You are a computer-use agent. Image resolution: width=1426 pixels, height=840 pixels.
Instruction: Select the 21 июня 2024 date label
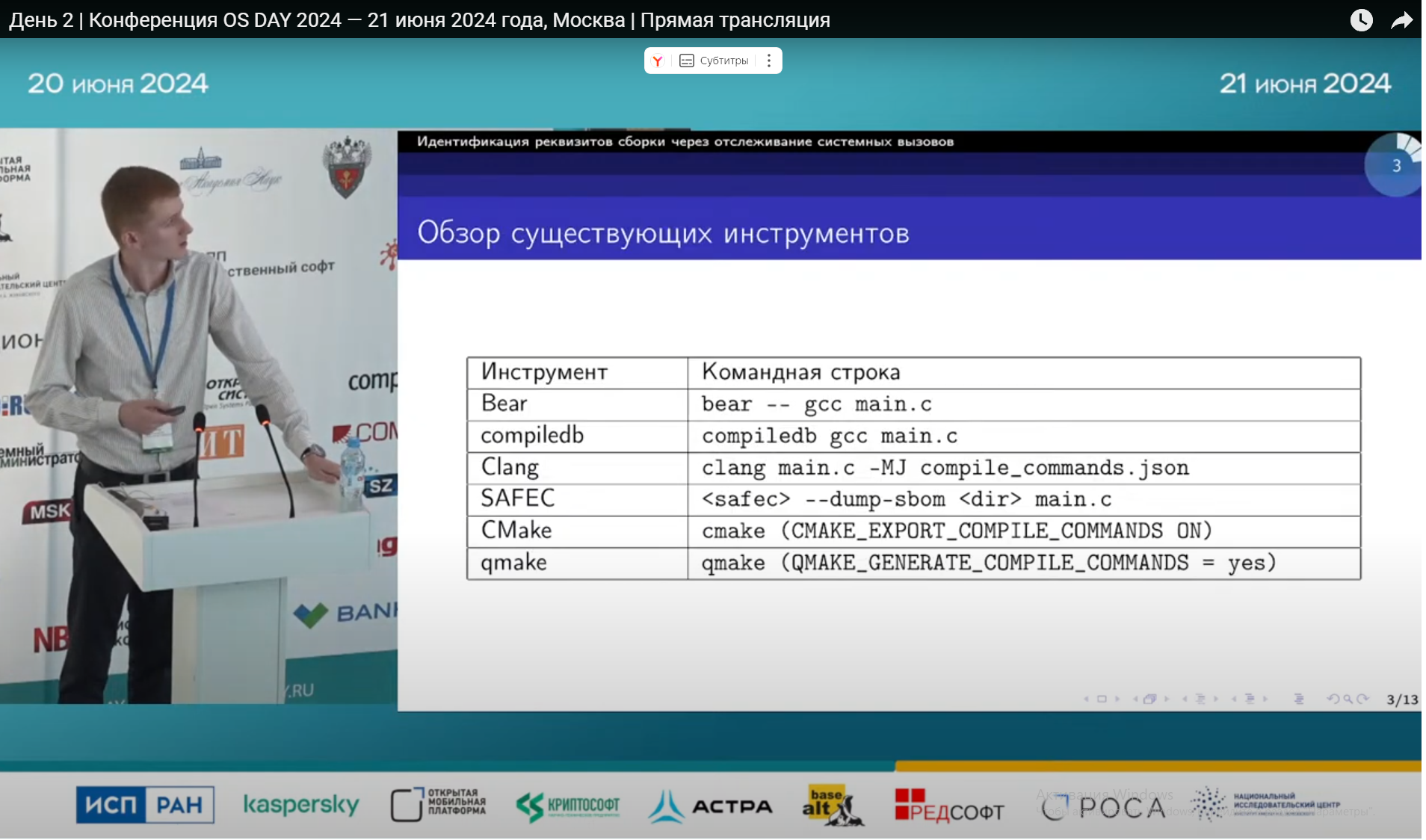1305,84
